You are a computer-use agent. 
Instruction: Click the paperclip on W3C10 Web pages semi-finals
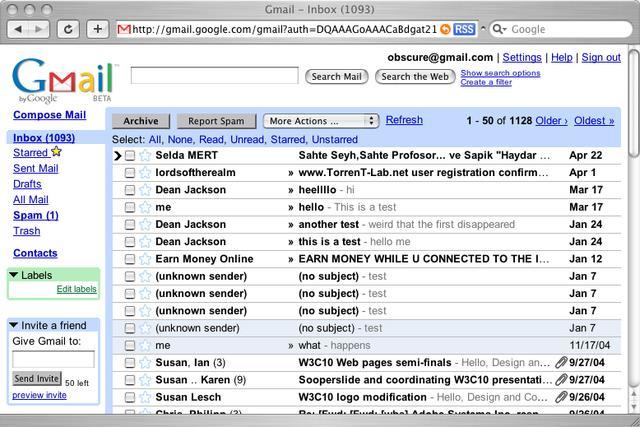(562, 362)
